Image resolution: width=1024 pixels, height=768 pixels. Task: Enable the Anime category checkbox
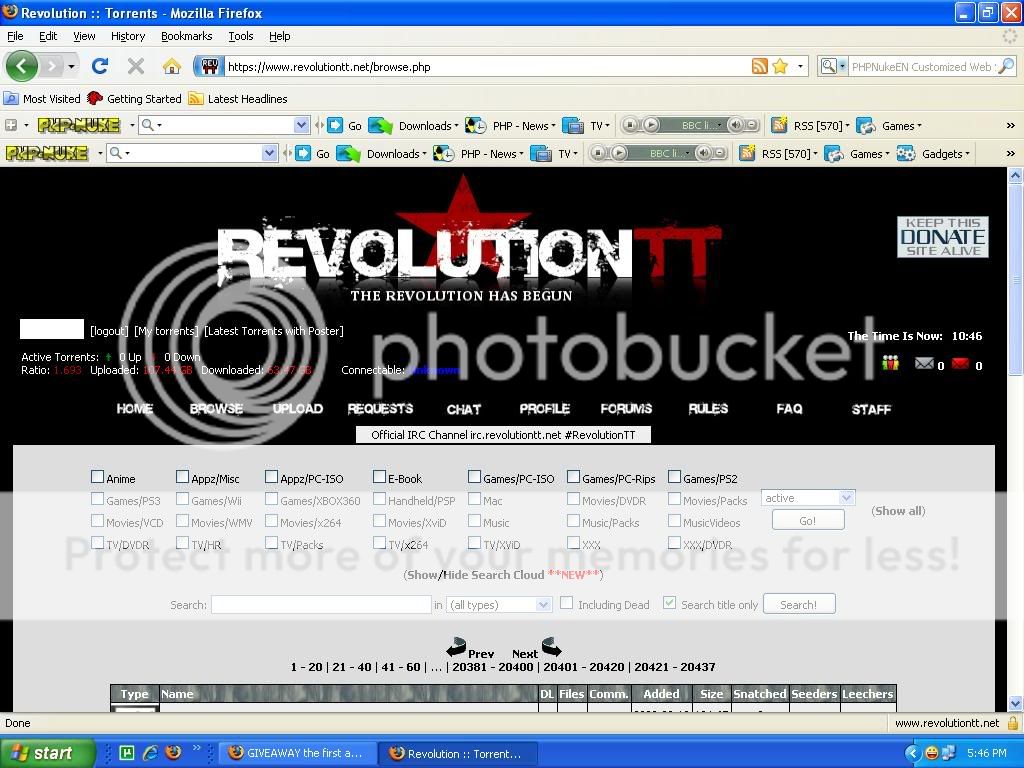pyautogui.click(x=98, y=478)
